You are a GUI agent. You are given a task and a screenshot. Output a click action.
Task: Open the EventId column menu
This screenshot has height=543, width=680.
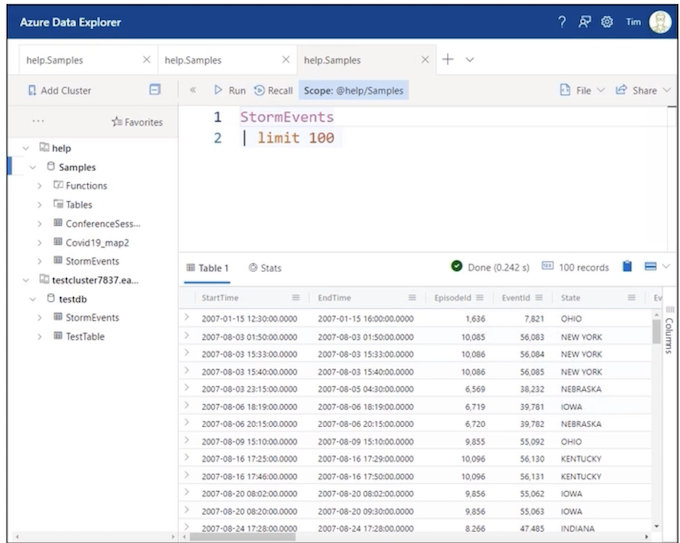point(539,298)
